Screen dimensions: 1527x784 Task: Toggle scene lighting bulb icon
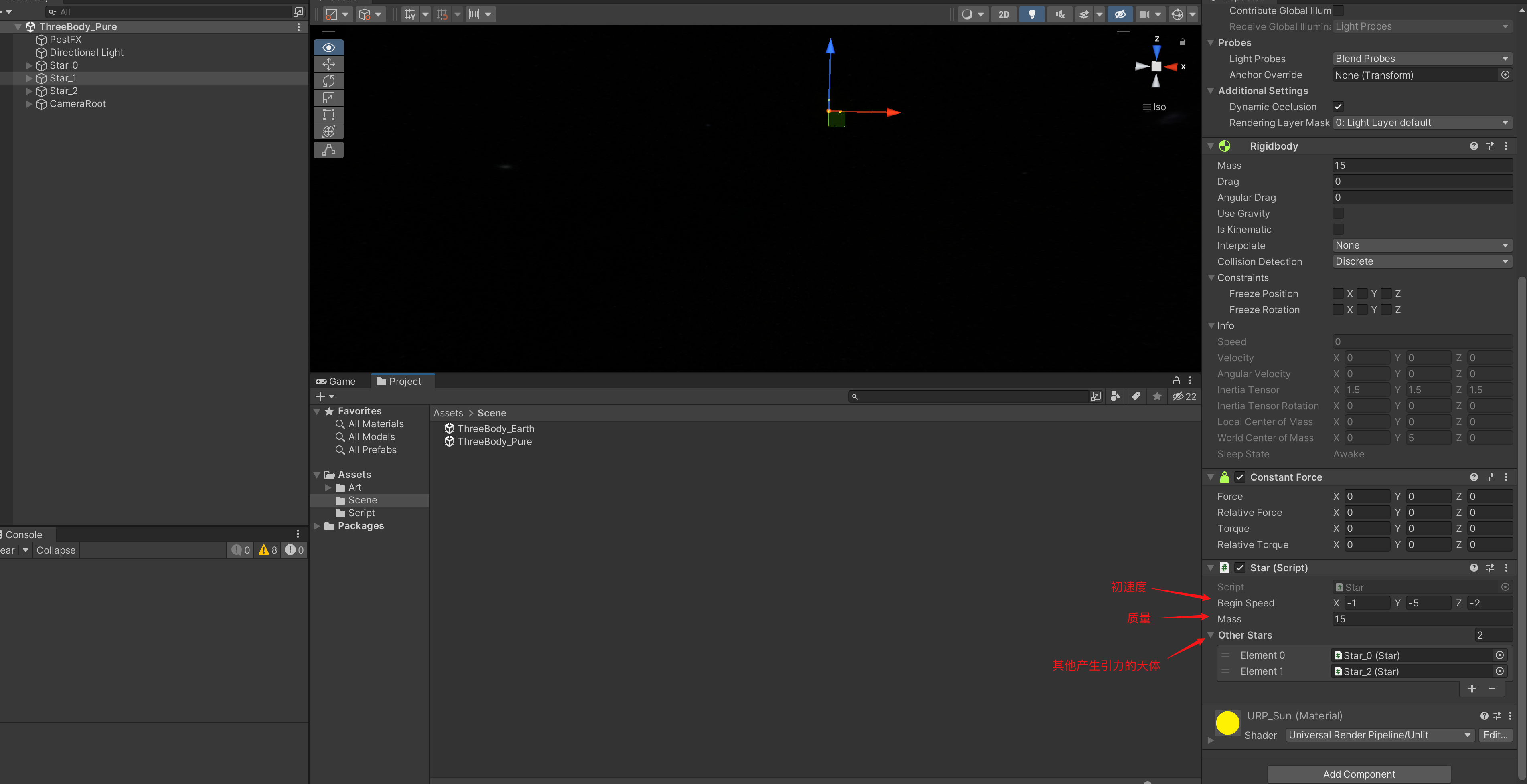1031,14
